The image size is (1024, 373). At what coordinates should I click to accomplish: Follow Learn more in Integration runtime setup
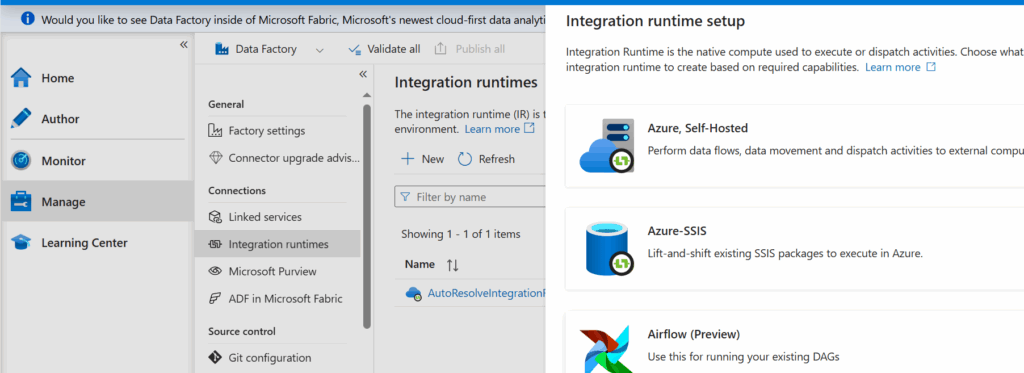coord(900,67)
